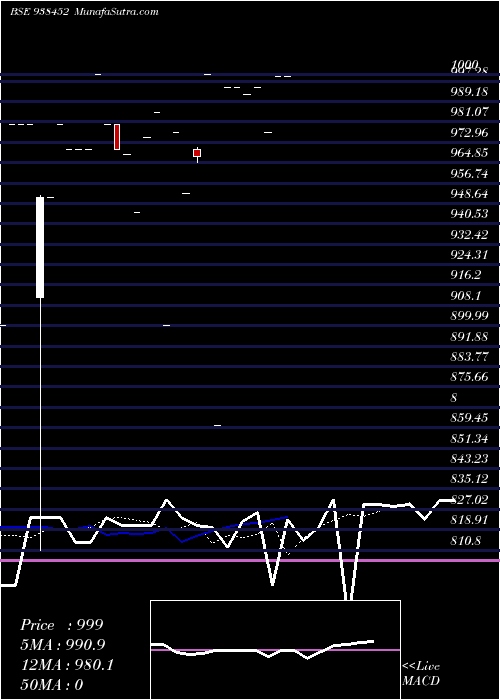
Task: Select the 932.42 price axis label
Action: click(469, 235)
